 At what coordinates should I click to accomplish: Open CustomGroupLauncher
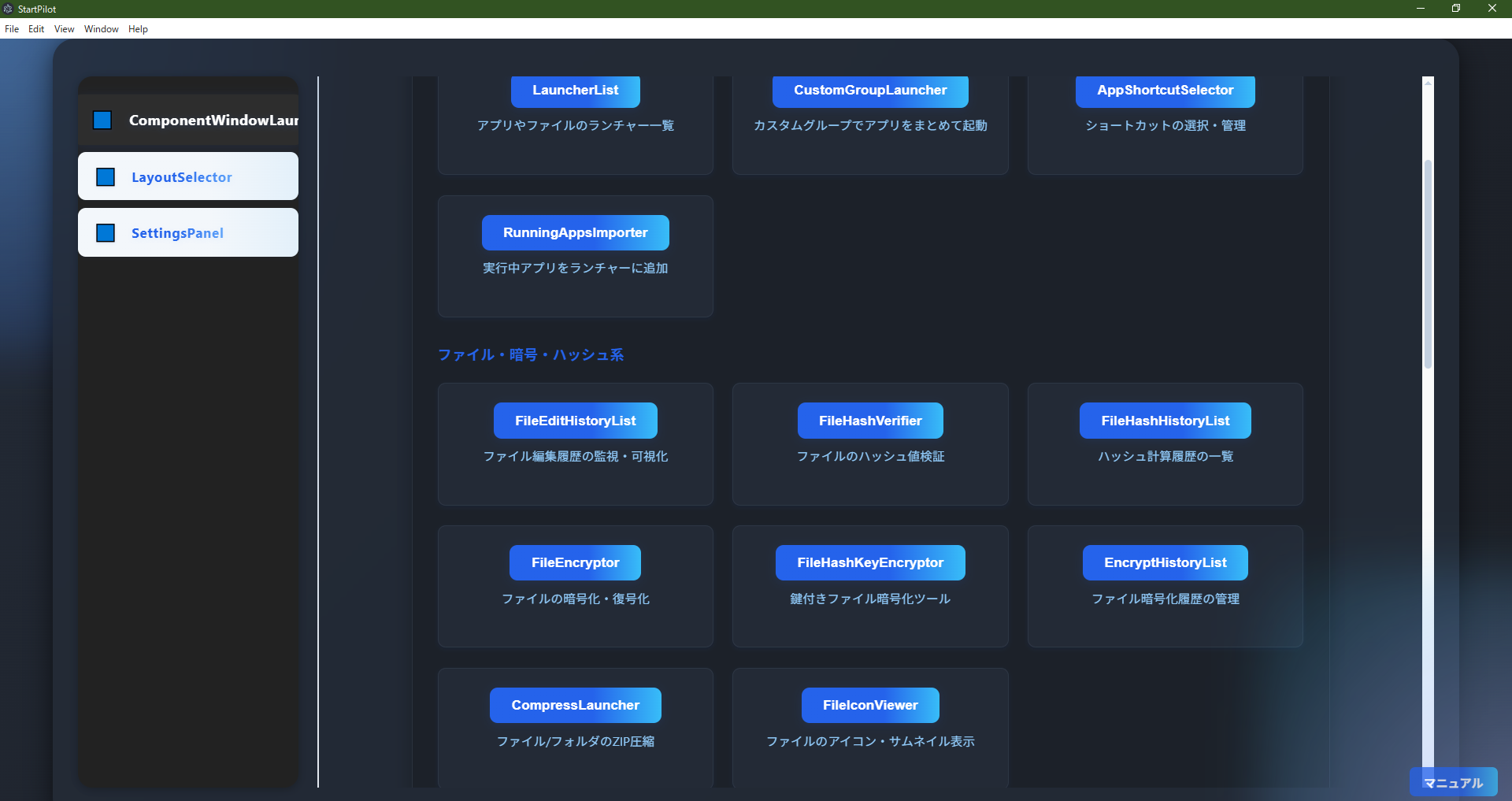869,91
